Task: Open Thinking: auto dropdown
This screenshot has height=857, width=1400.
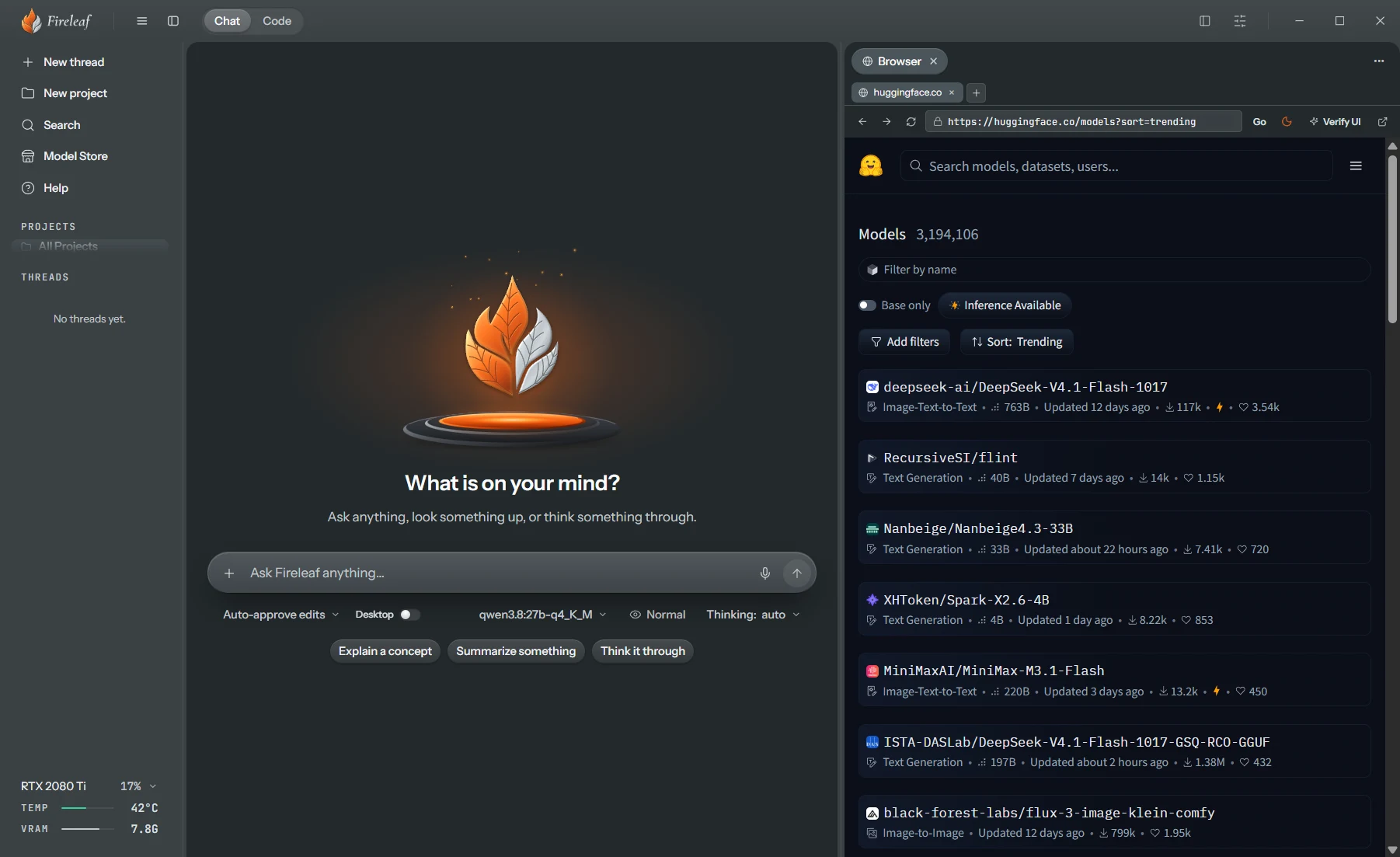Action: point(753,615)
